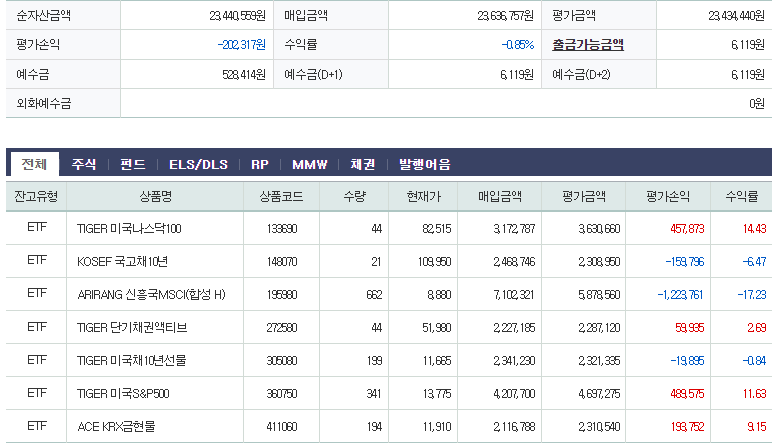The image size is (775, 447).
Task: Select the 전체 tab
Action: click(x=34, y=164)
